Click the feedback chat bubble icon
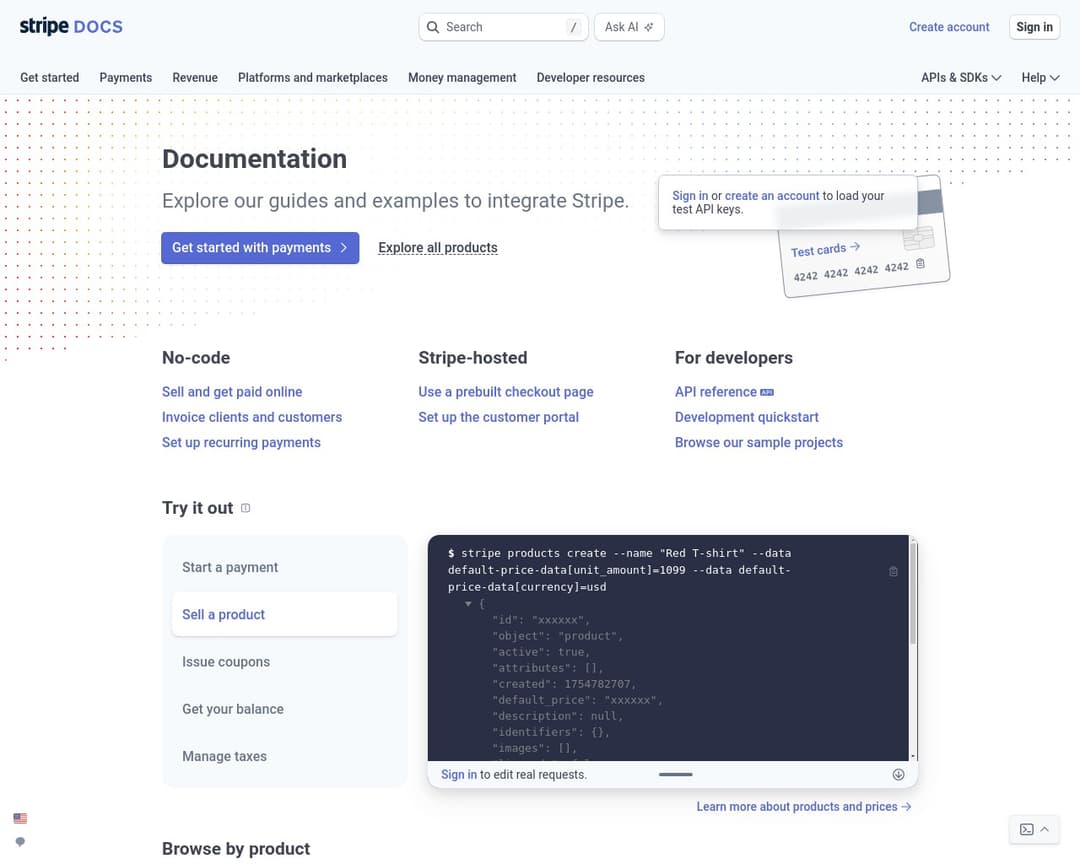This screenshot has height=864, width=1080. click(x=20, y=842)
